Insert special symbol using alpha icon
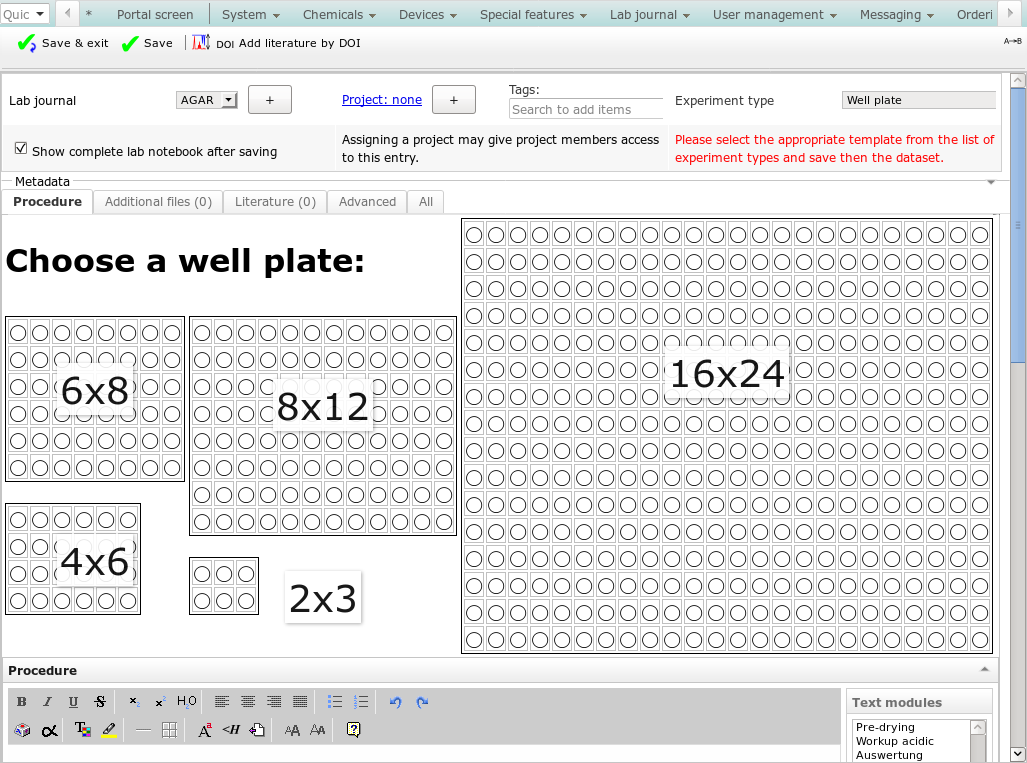This screenshot has width=1027, height=763. click(x=49, y=730)
